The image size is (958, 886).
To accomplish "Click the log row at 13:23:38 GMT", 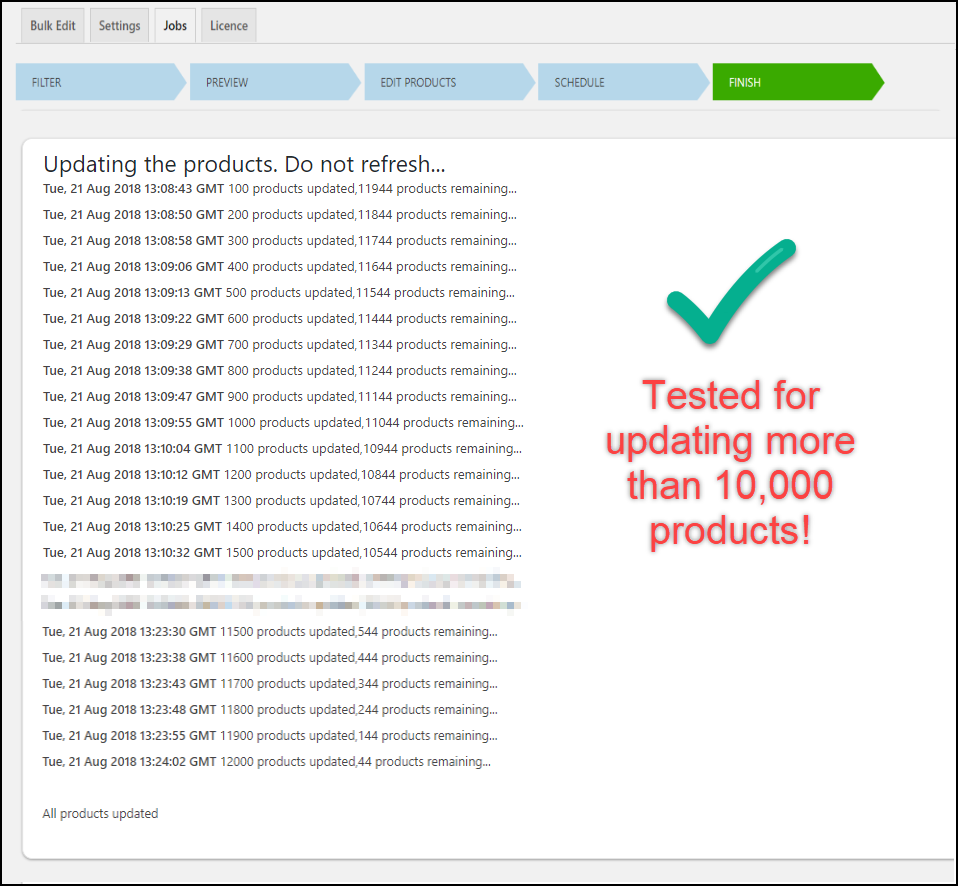I will (270, 658).
